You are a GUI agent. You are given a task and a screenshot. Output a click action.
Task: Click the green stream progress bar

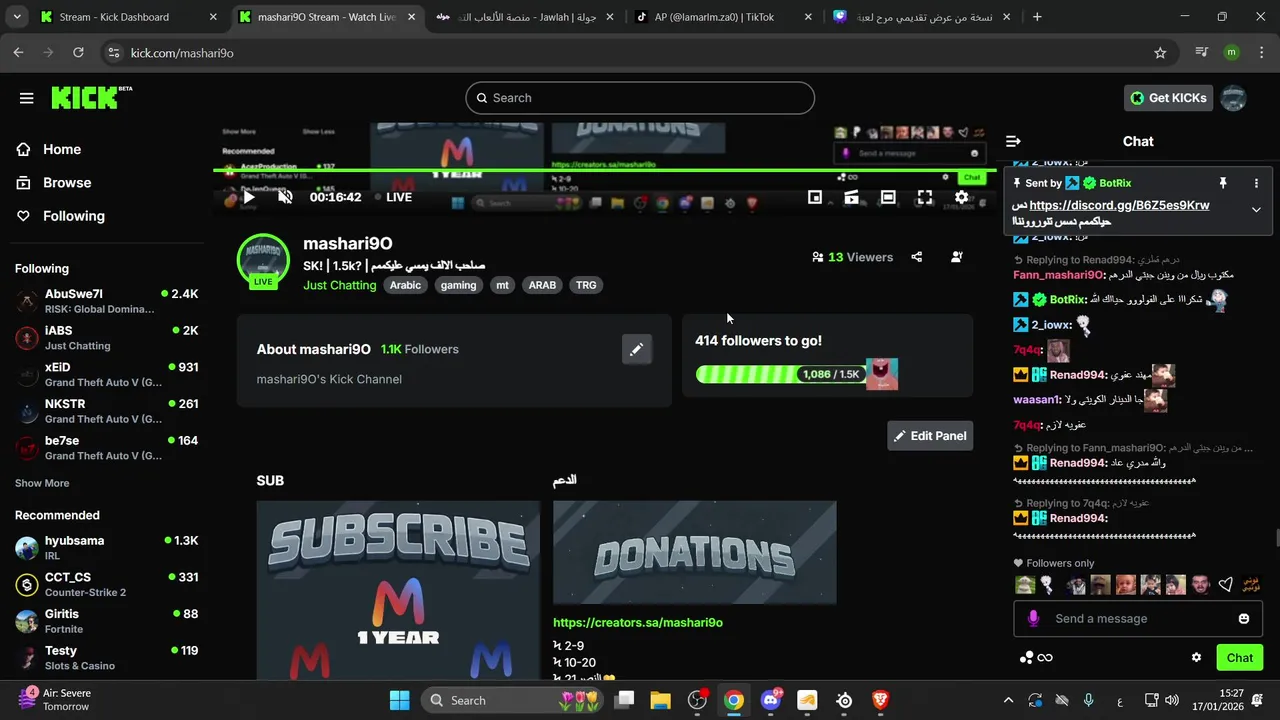tap(604, 171)
